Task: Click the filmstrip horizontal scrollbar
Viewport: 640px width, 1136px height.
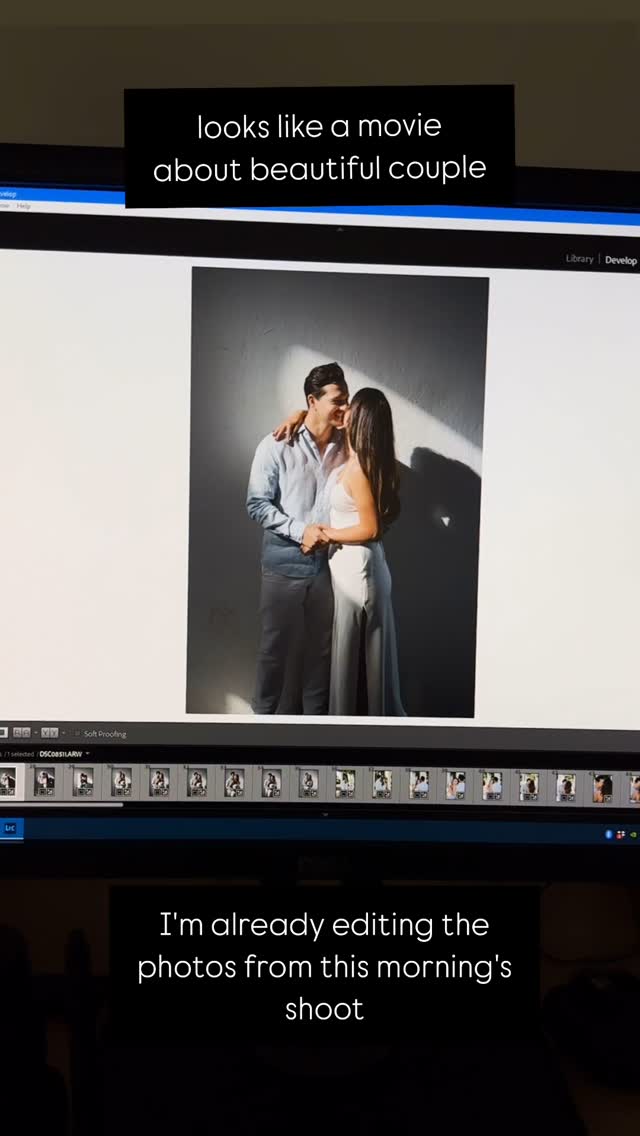Action: coord(61,804)
